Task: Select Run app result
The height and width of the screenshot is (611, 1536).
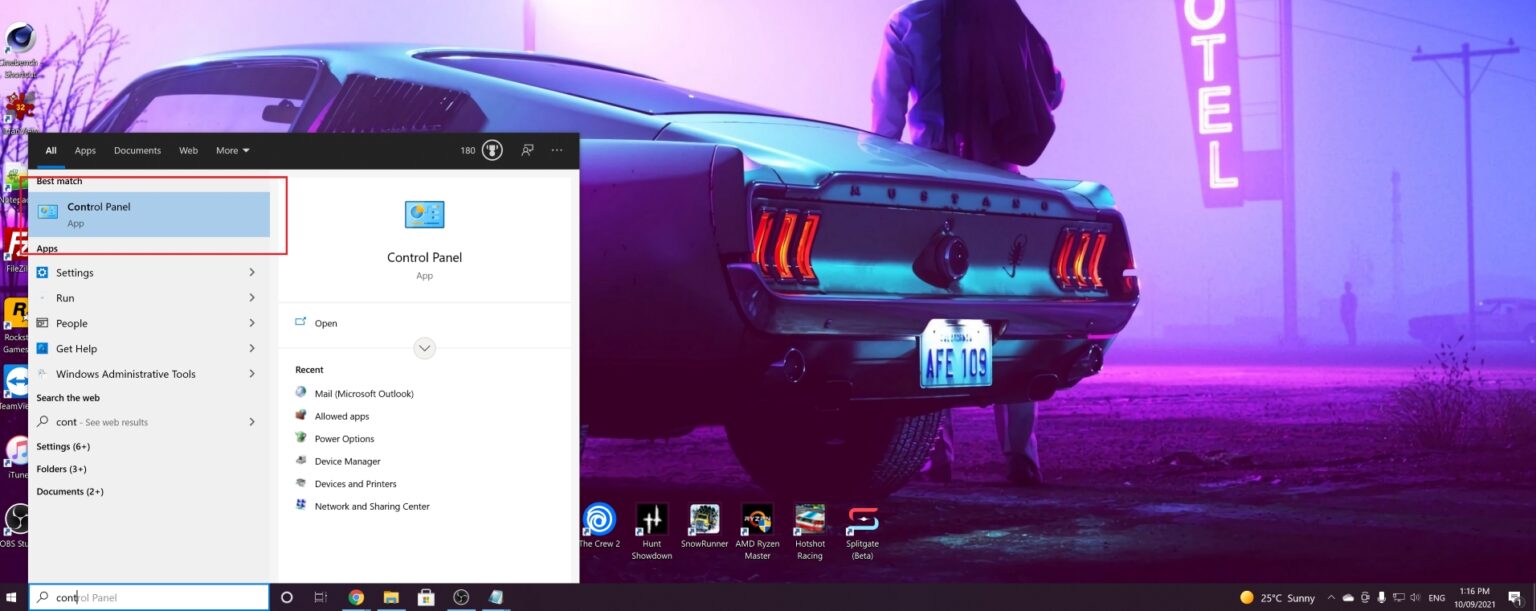Action: point(149,298)
